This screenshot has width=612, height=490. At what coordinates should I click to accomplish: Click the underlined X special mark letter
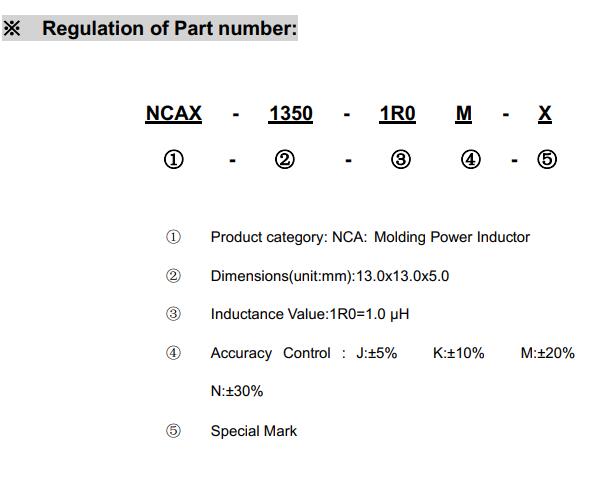[545, 114]
